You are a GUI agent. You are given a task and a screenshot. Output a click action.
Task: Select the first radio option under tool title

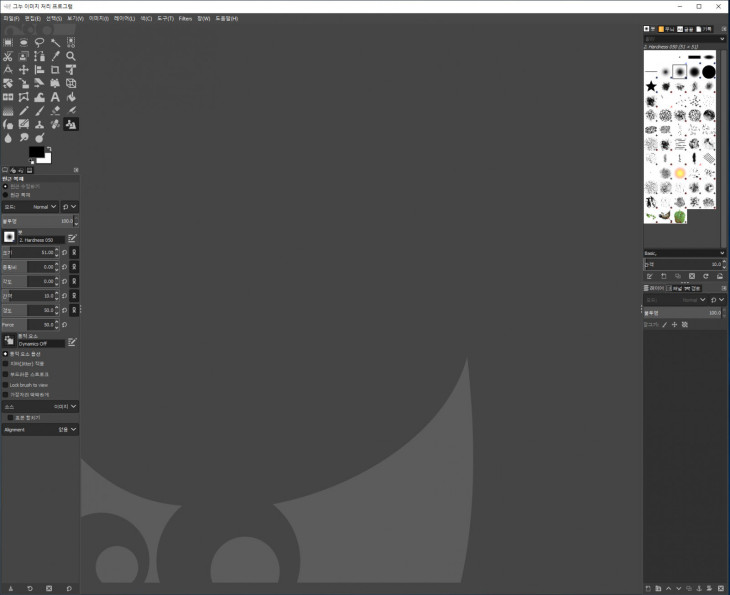tap(6, 186)
